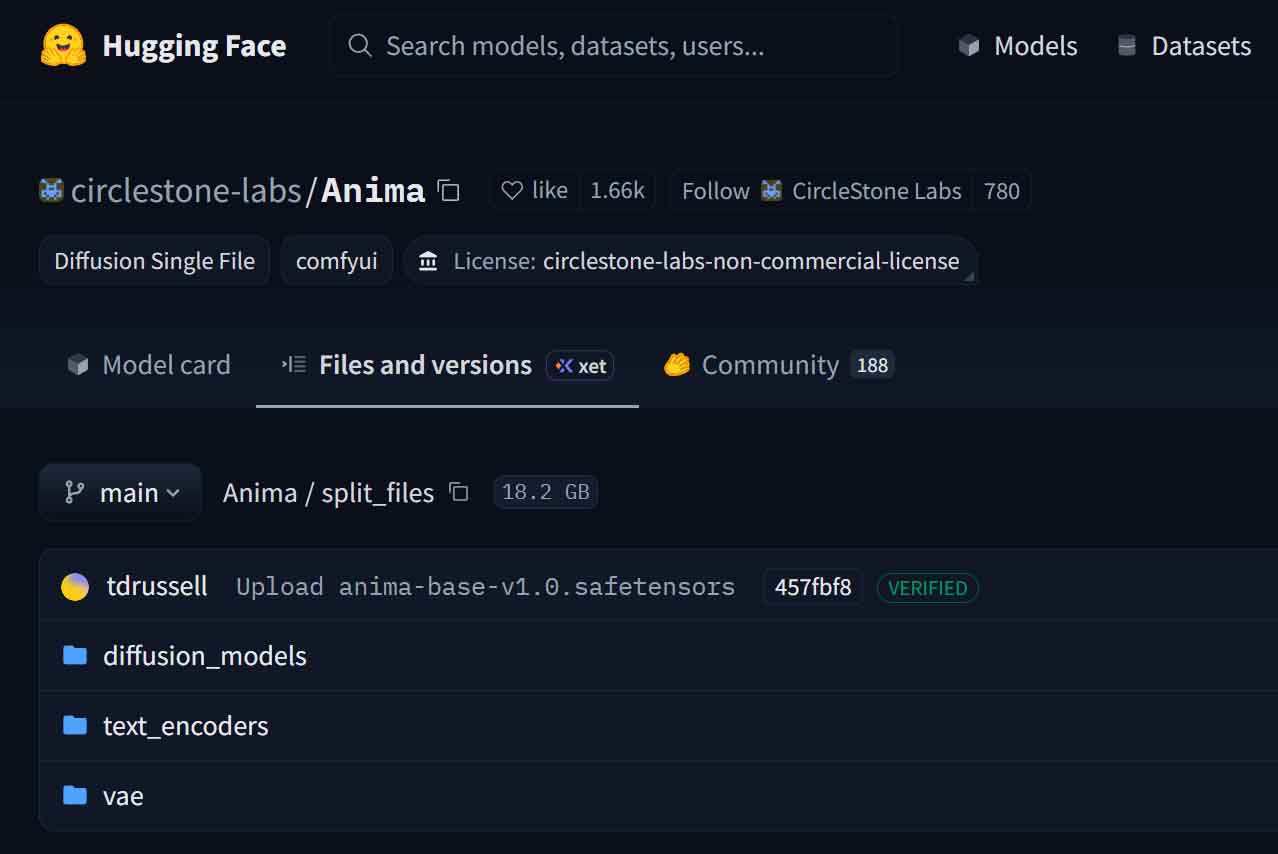The height and width of the screenshot is (854, 1278).
Task: Click the text_encoders folder icon
Action: [x=75, y=725]
